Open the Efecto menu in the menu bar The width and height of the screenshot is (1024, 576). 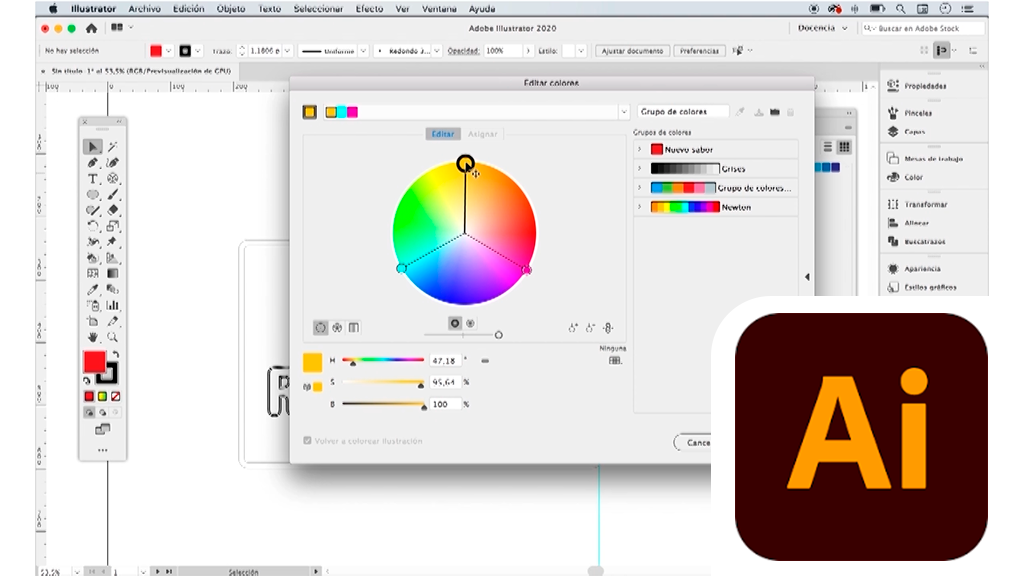[368, 9]
